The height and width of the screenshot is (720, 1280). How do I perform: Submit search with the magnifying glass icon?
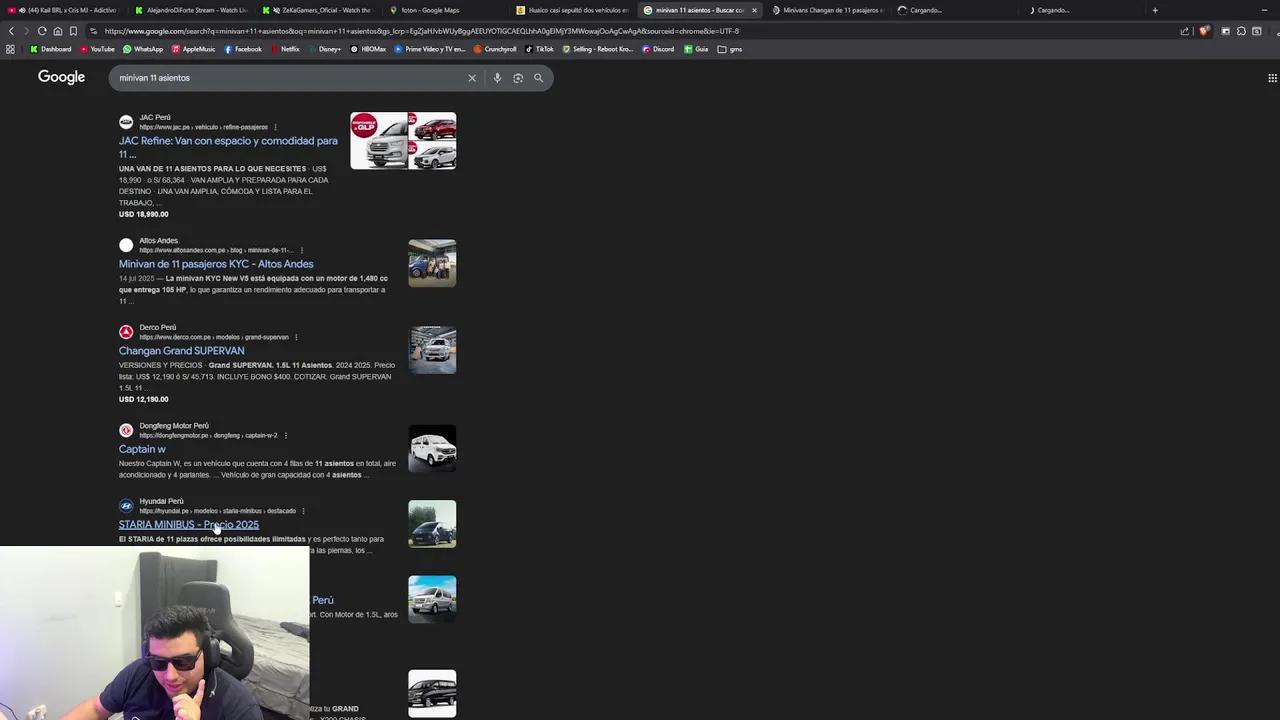tap(538, 78)
